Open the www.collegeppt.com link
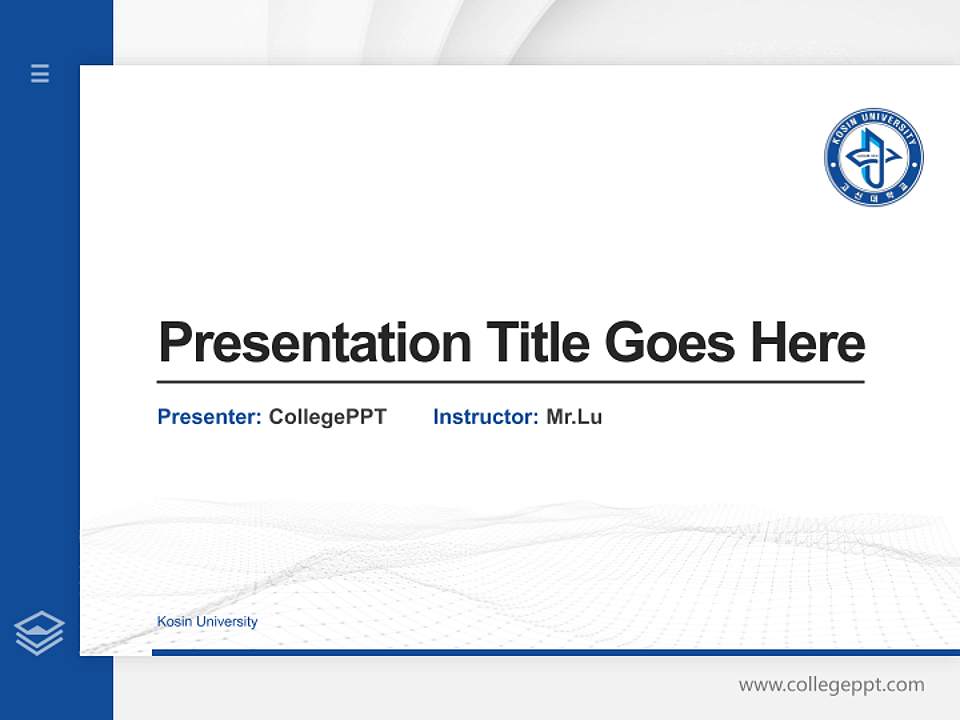Screen dimensions: 960x720 [831, 684]
